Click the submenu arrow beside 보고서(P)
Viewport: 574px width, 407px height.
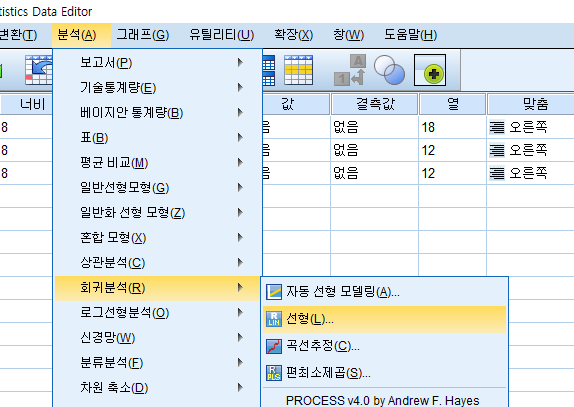(x=240, y=63)
